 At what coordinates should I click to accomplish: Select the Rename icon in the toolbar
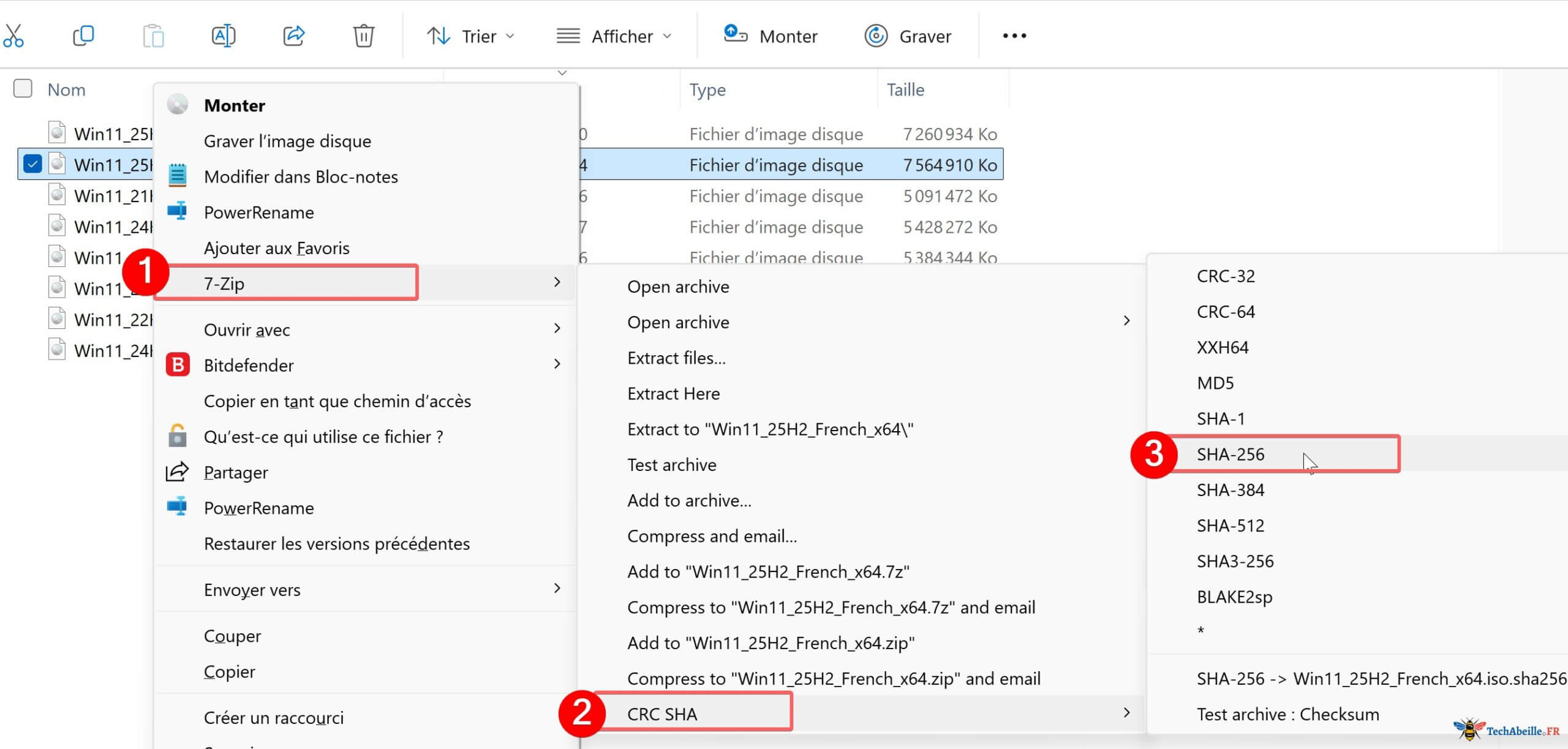click(x=224, y=35)
